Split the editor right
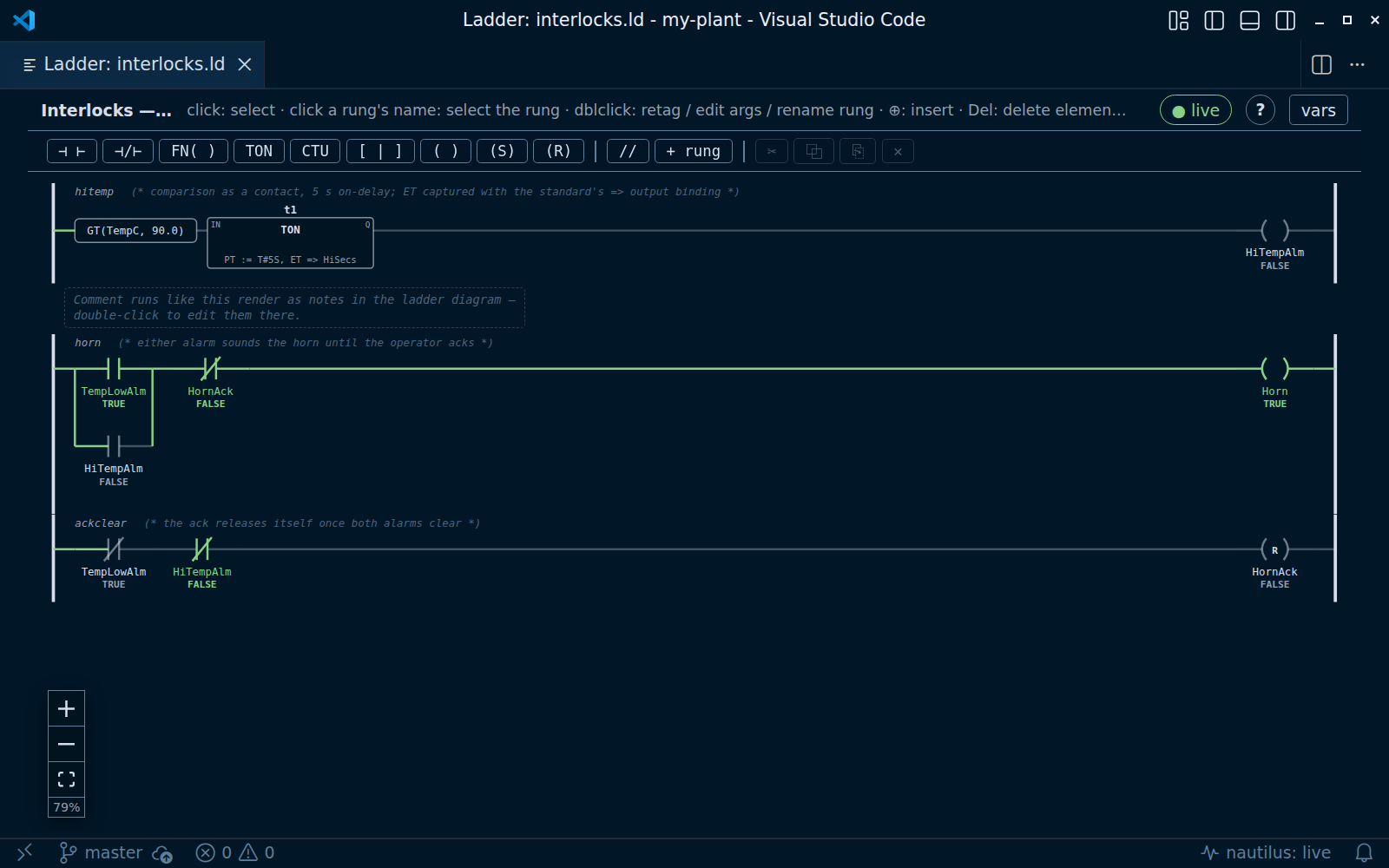1389x868 pixels. point(1321,64)
